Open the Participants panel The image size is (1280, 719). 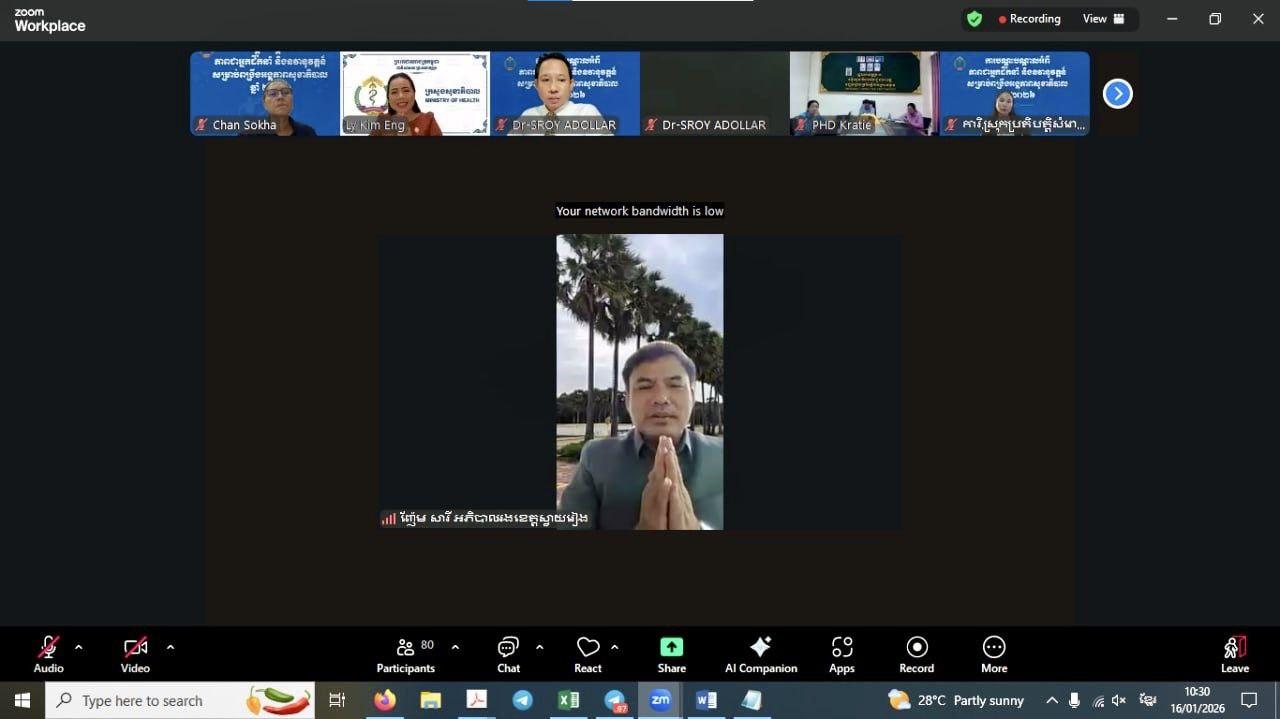coord(405,655)
